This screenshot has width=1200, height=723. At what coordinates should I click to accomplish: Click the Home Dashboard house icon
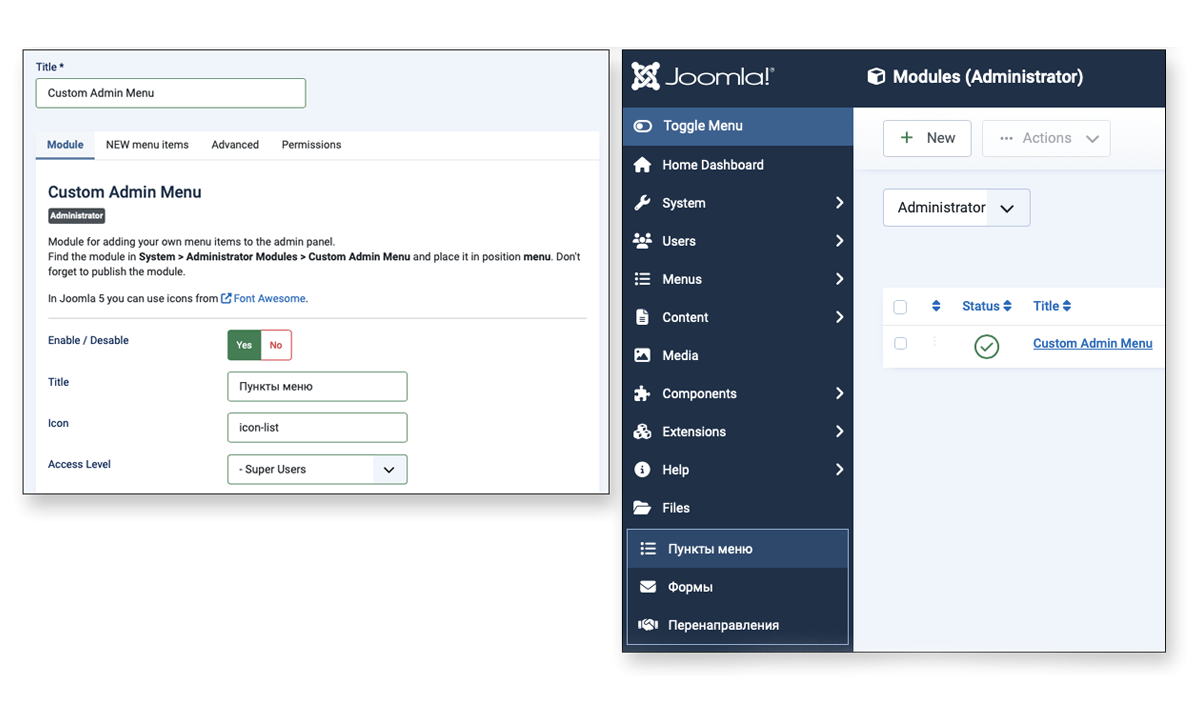pos(643,165)
